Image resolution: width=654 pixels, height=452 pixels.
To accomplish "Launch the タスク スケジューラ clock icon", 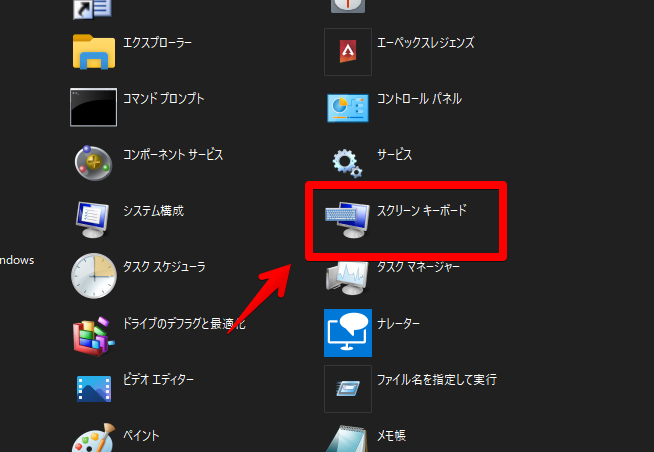I will 93,276.
